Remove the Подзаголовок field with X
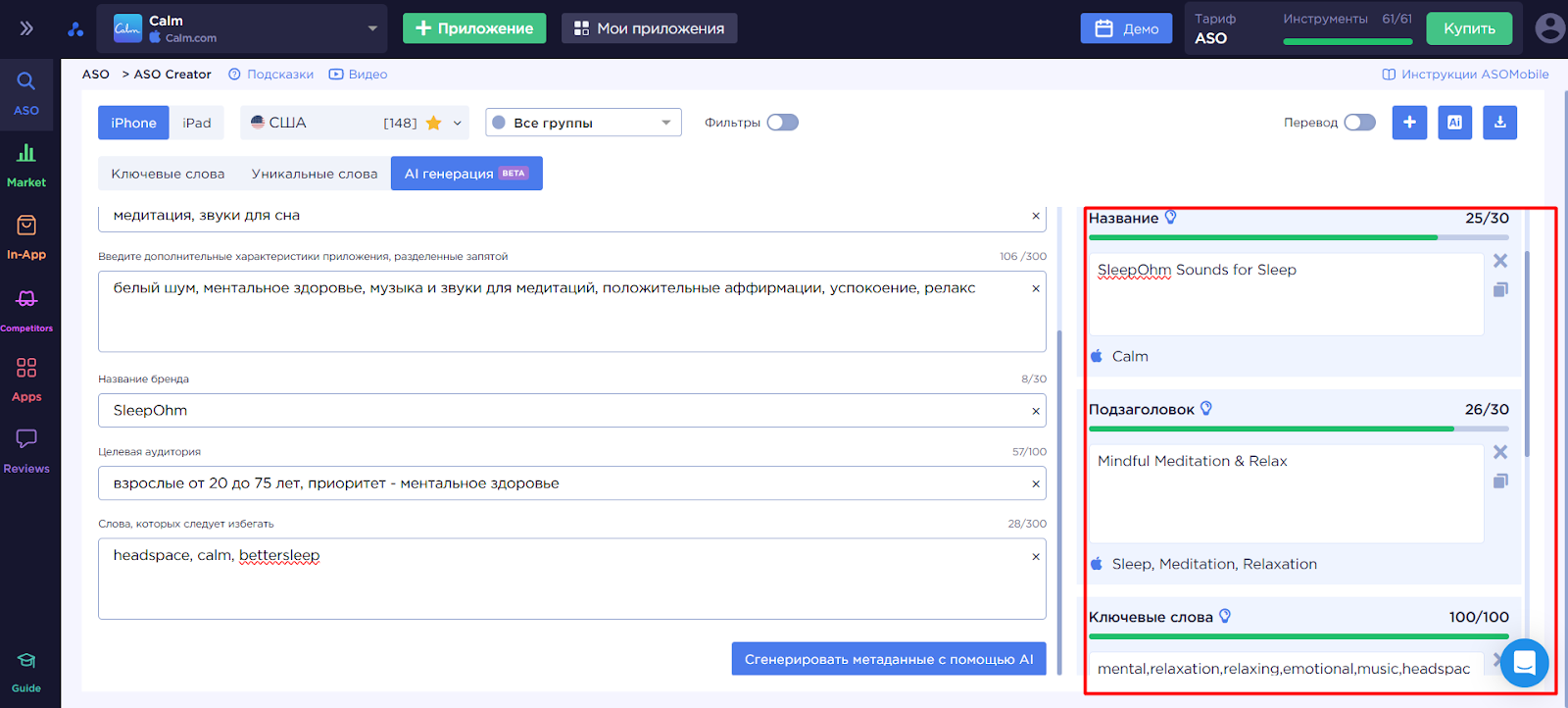Viewport: 1568px width, 708px height. click(1499, 452)
